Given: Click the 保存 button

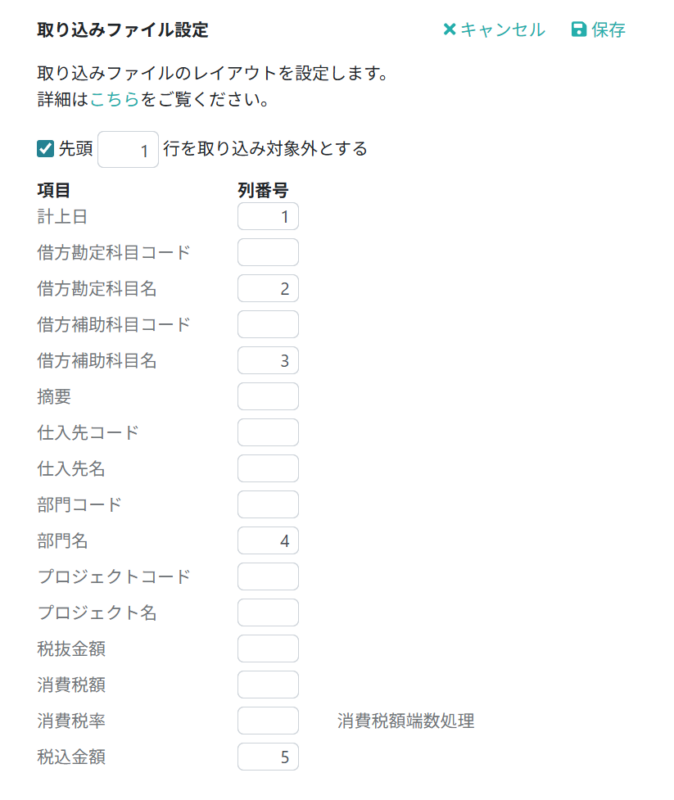Looking at the screenshot, I should 602,30.
